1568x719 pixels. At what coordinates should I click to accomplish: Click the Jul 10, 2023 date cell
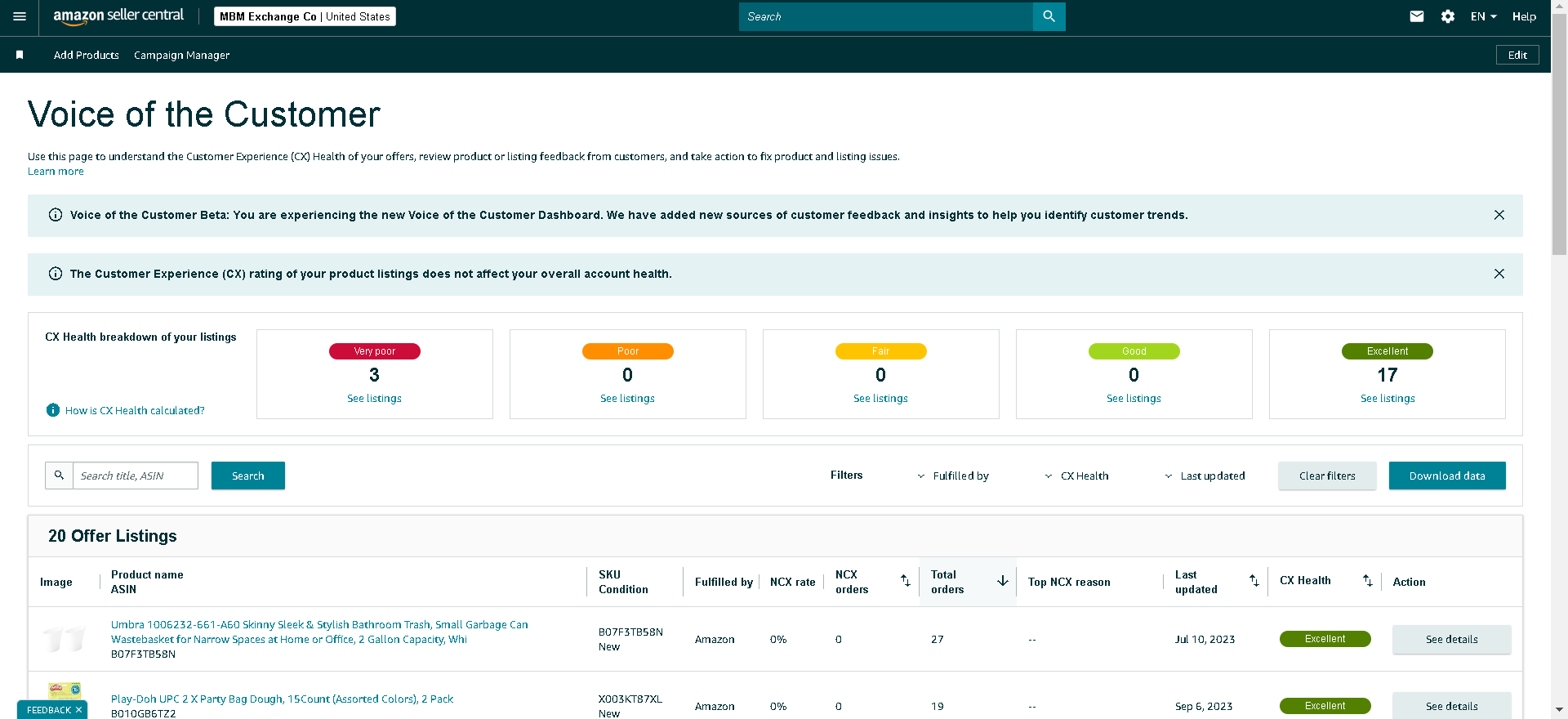(x=1205, y=639)
